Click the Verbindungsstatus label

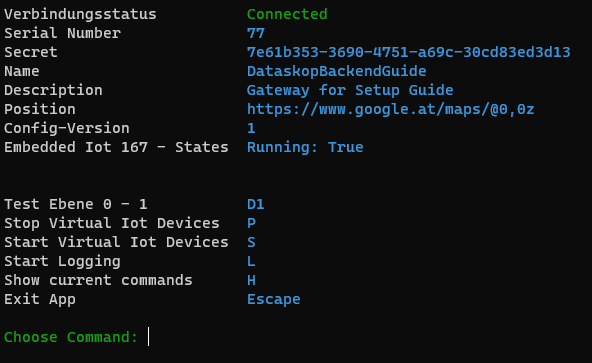click(80, 14)
